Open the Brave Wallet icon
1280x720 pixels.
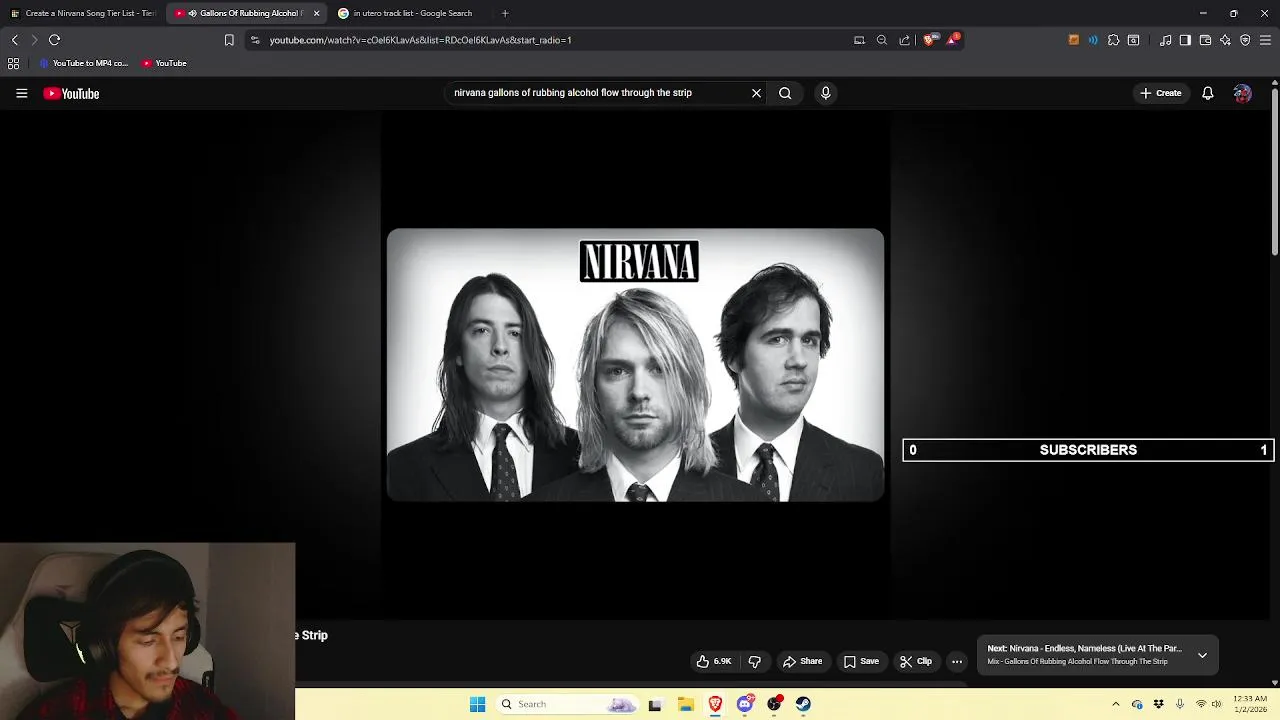[1205, 40]
